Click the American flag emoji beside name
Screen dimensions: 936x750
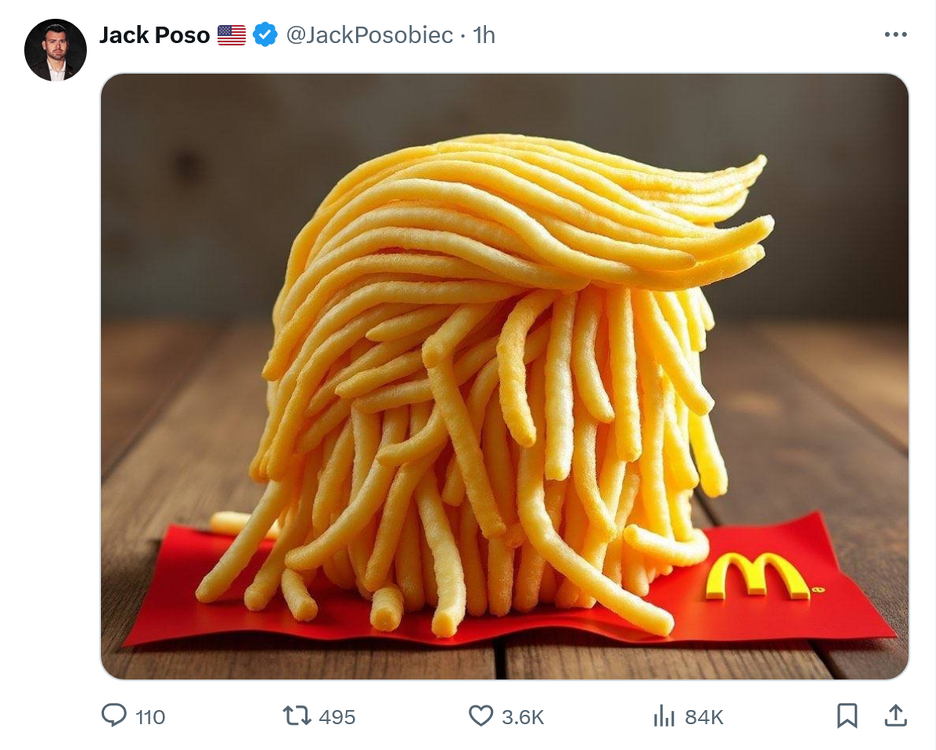232,35
